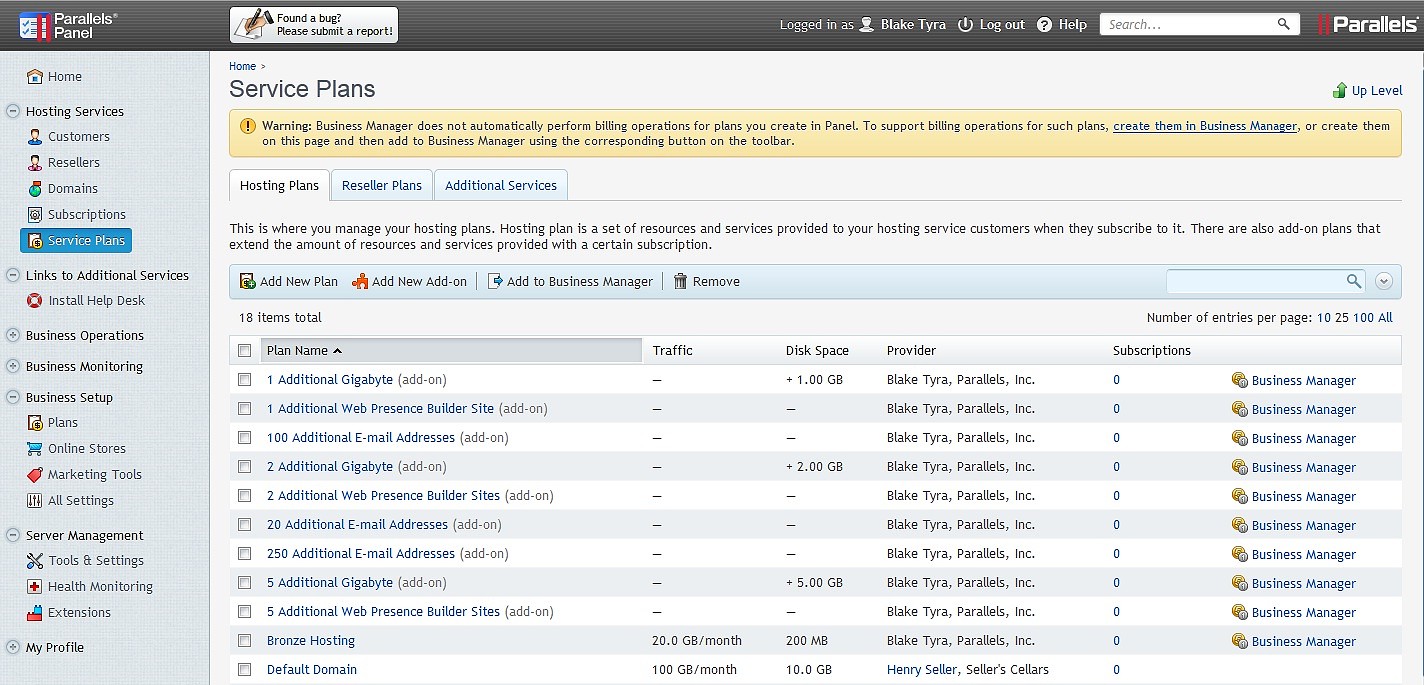Click the magnifier icon in the list search box
The image size is (1424, 685).
pyautogui.click(x=1354, y=281)
